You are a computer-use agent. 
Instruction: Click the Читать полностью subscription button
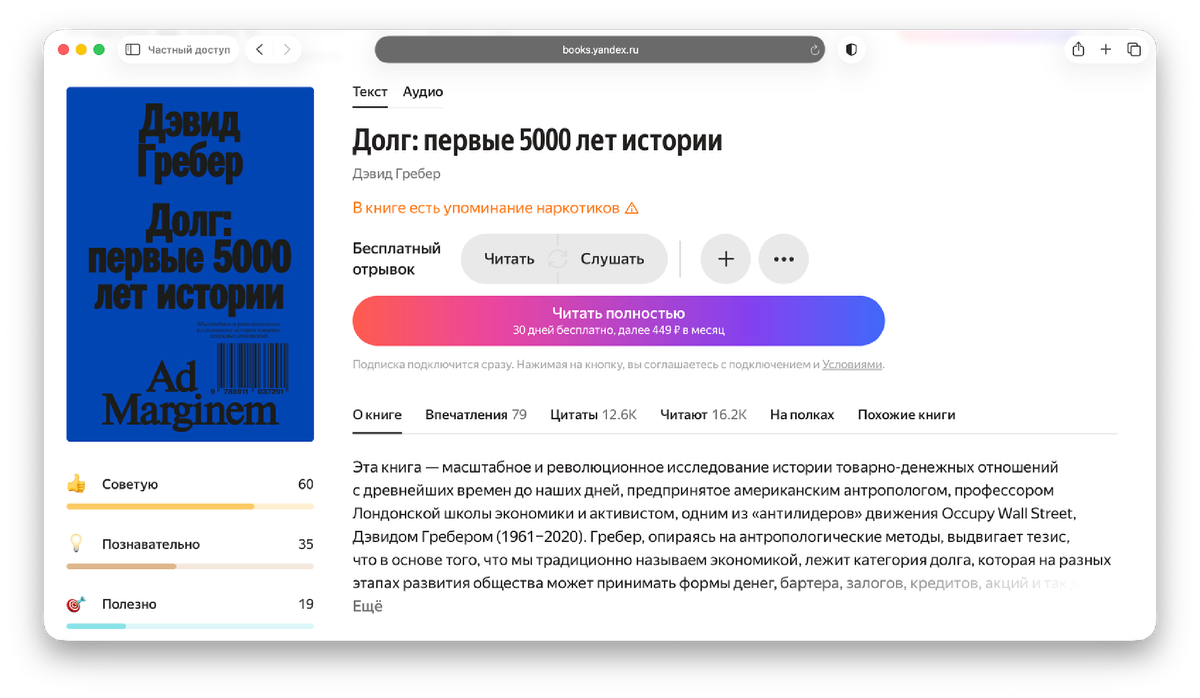618,320
